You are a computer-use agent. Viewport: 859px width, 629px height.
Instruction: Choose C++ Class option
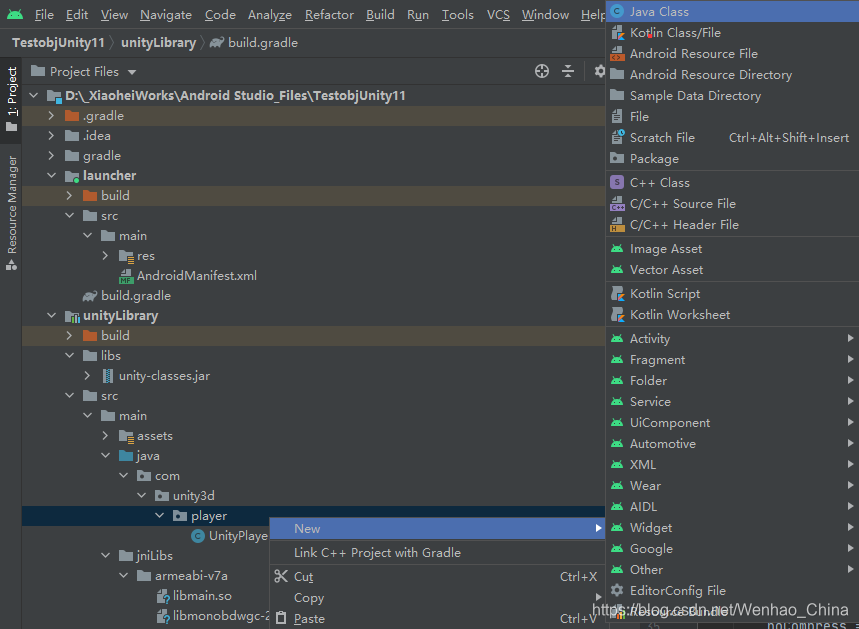(732, 182)
